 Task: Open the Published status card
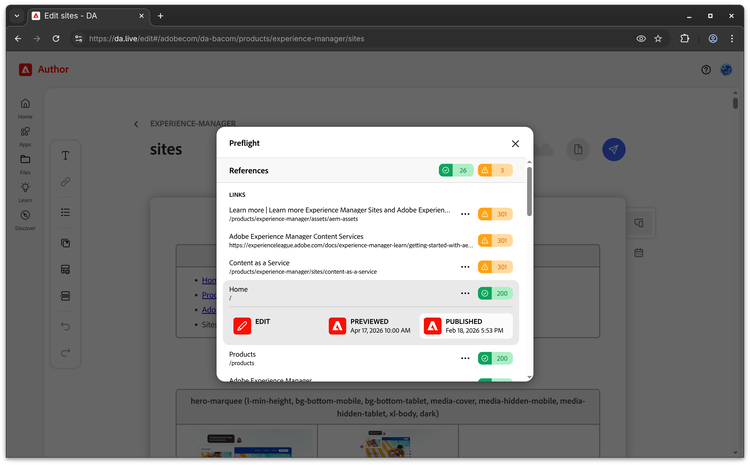[x=465, y=326]
